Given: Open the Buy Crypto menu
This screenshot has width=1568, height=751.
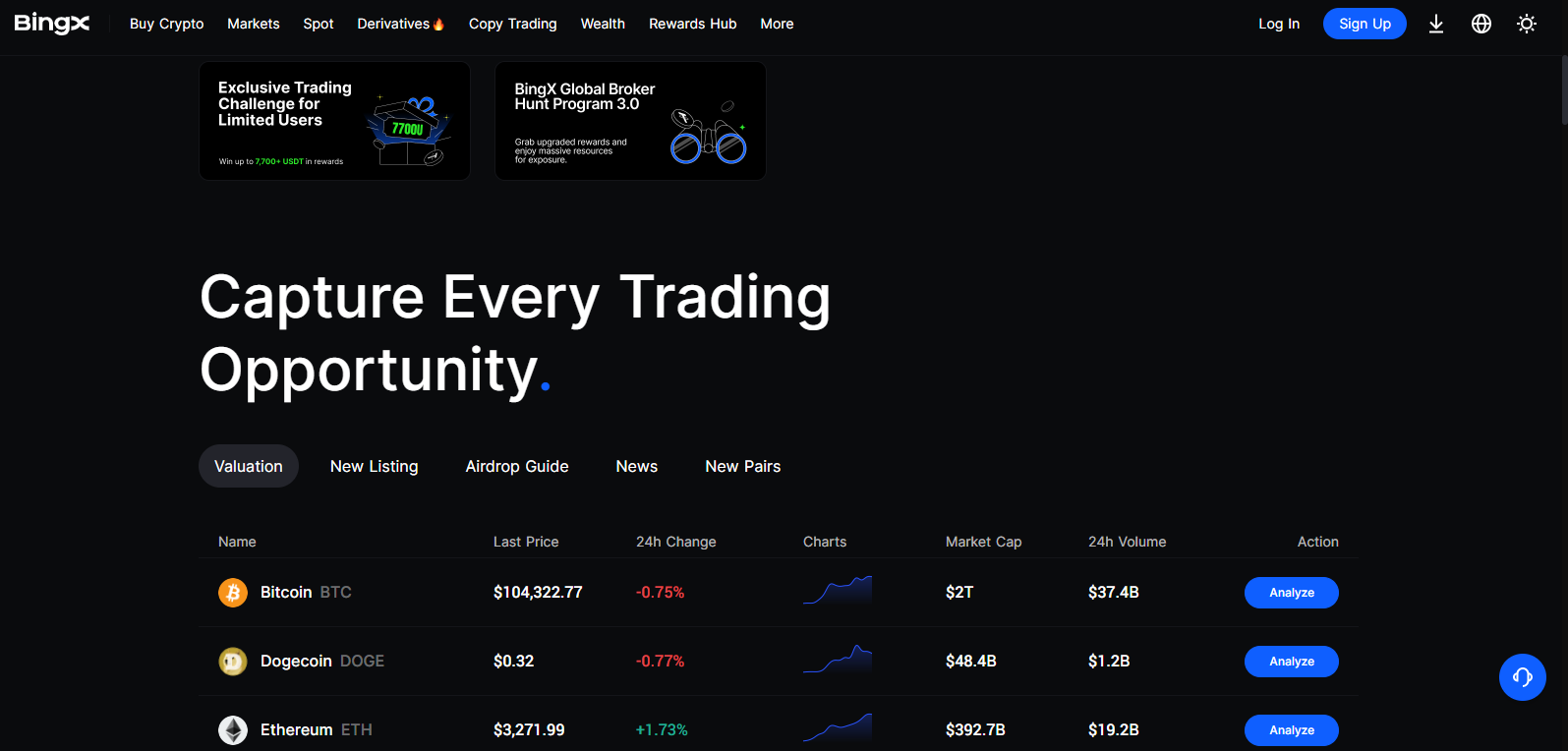Looking at the screenshot, I should pyautogui.click(x=167, y=24).
